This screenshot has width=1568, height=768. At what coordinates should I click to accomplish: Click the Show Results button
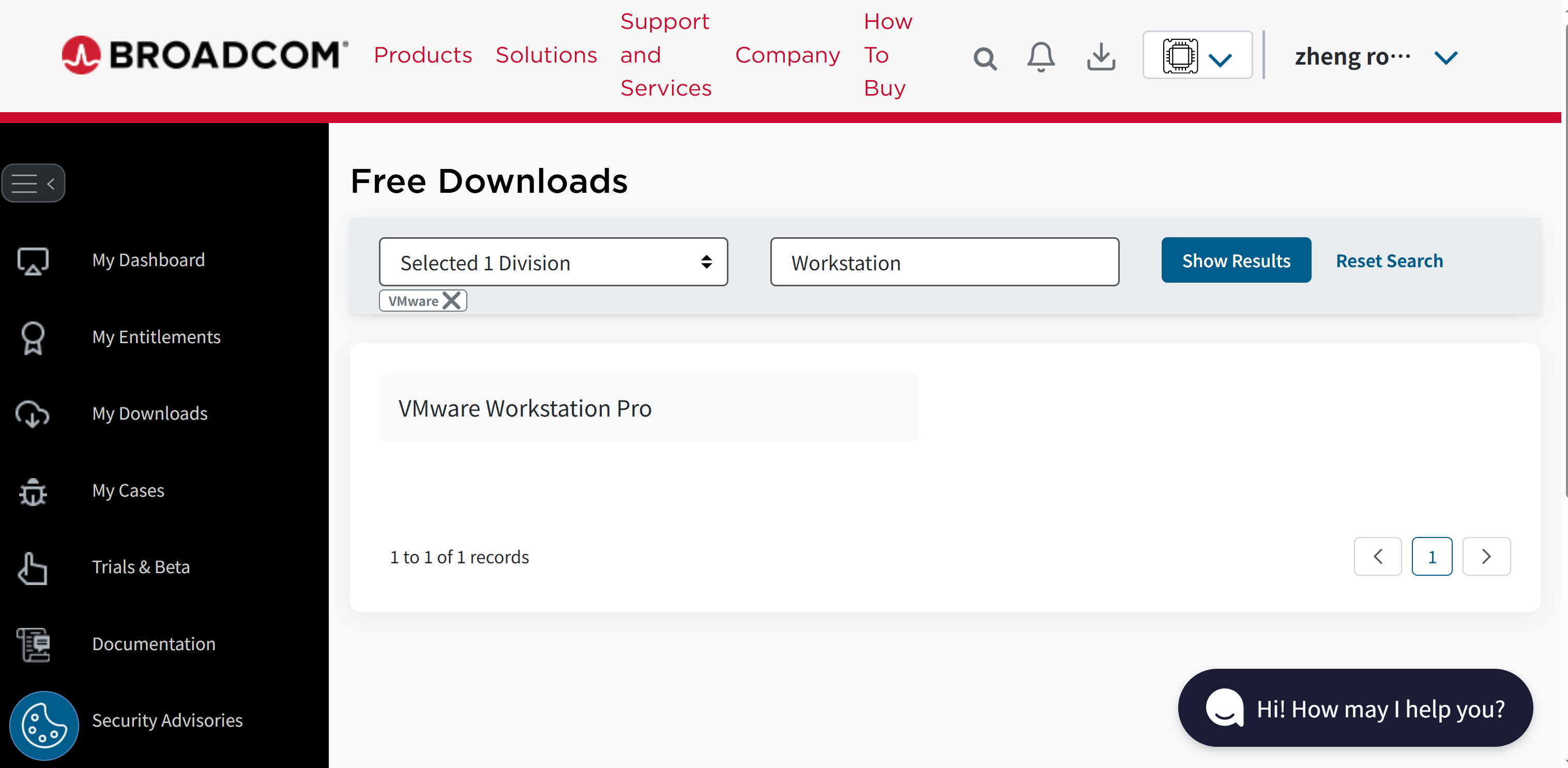coord(1236,260)
